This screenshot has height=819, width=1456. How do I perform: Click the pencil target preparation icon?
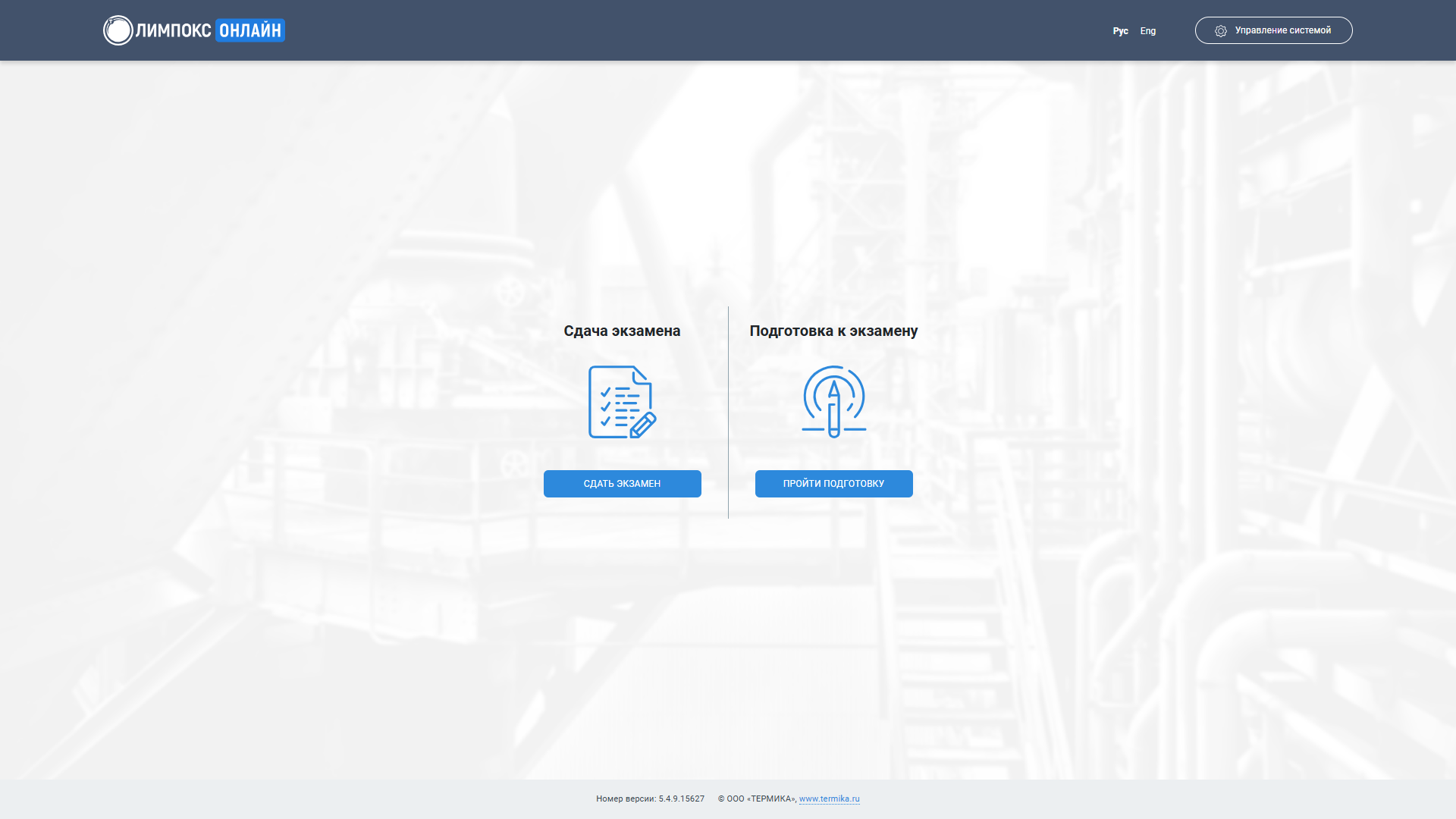click(x=833, y=401)
